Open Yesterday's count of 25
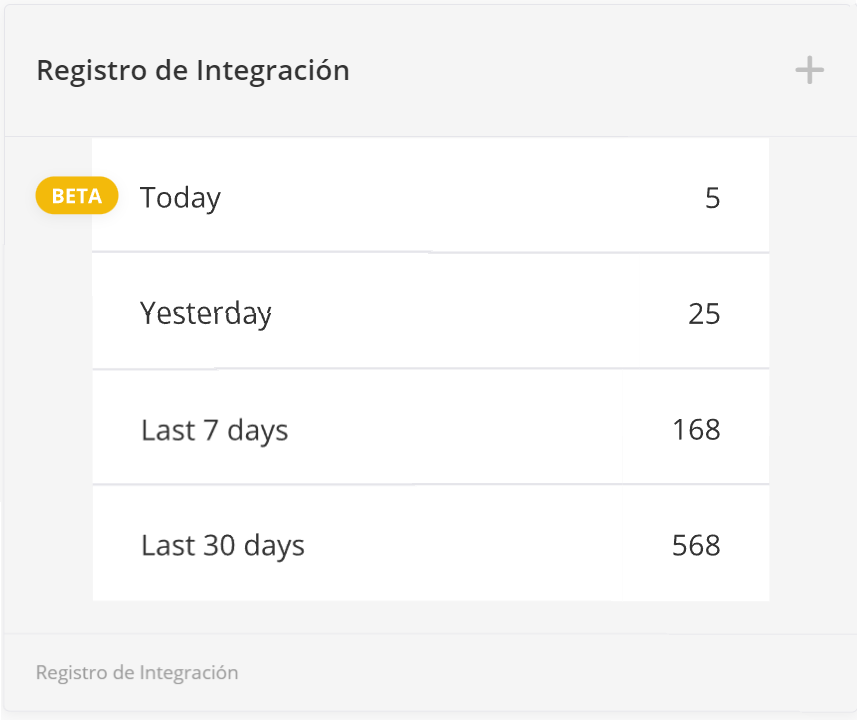The height and width of the screenshot is (720, 857). (704, 314)
